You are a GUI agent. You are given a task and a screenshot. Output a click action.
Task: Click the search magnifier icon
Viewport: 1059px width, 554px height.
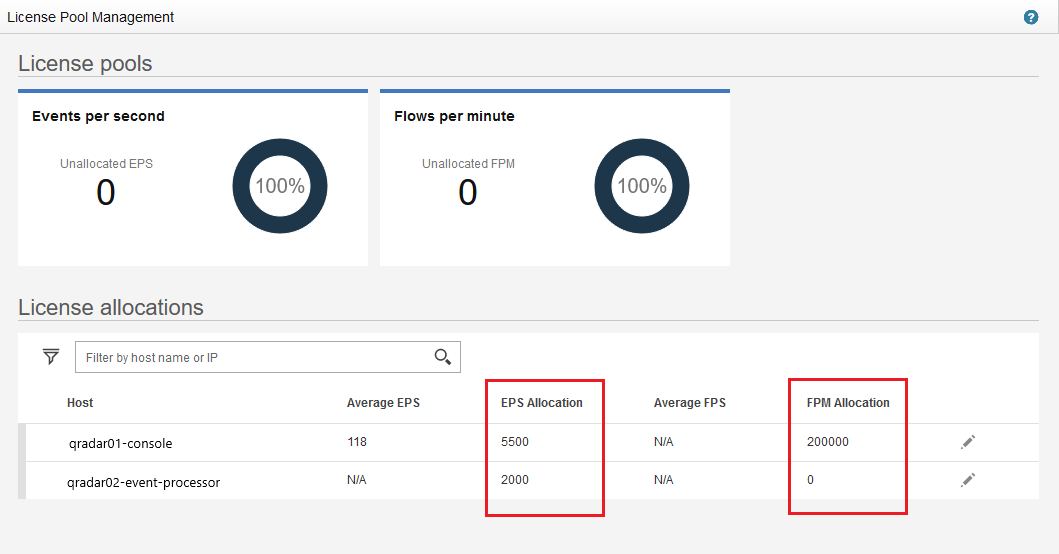coord(442,357)
